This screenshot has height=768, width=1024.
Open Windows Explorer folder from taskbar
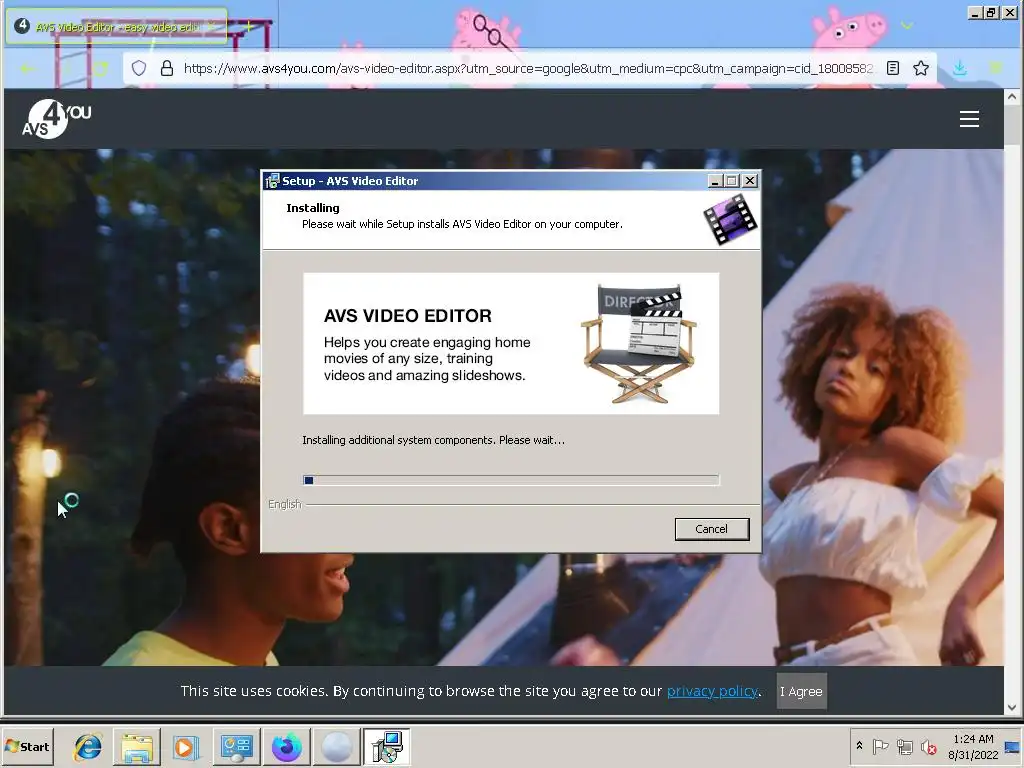pyautogui.click(x=136, y=746)
